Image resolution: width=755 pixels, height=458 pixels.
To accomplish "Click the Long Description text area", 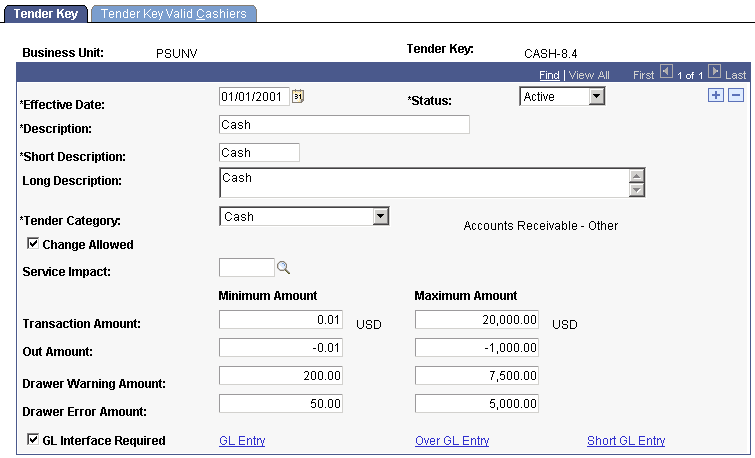I will pyautogui.click(x=432, y=183).
